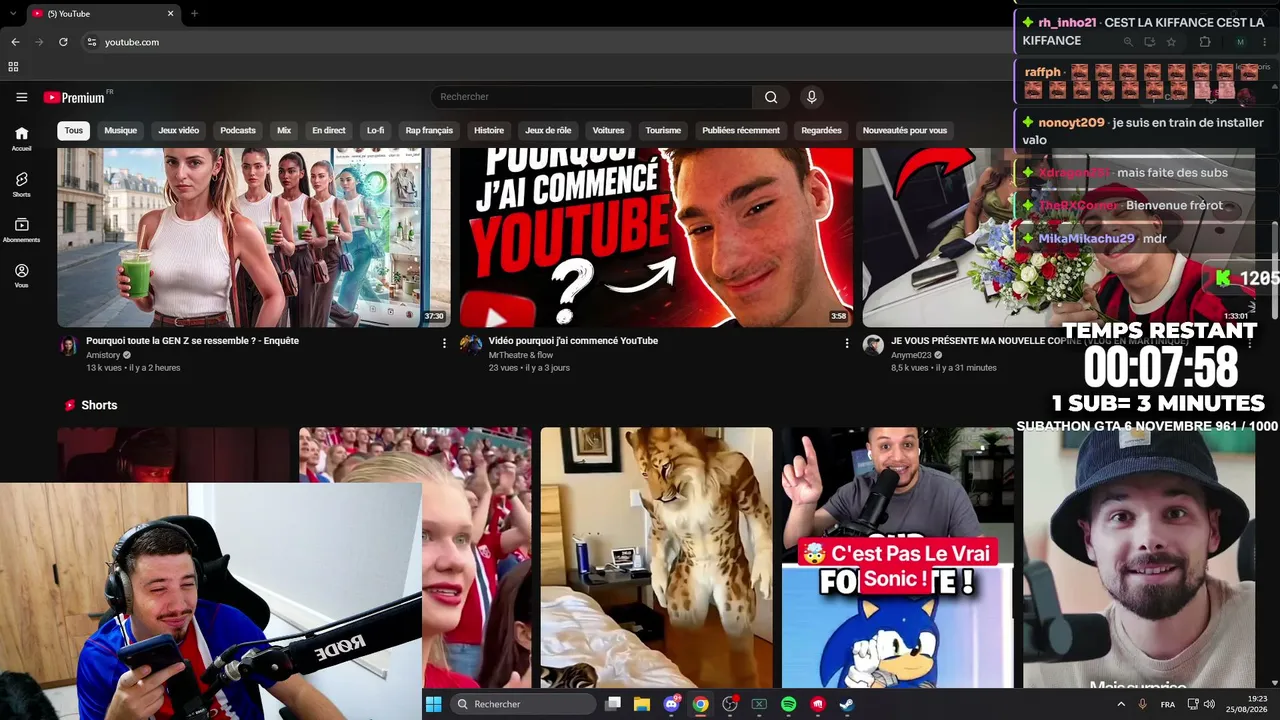Filter the feed by Podcasts
This screenshot has height=720, width=1280.
tap(238, 130)
